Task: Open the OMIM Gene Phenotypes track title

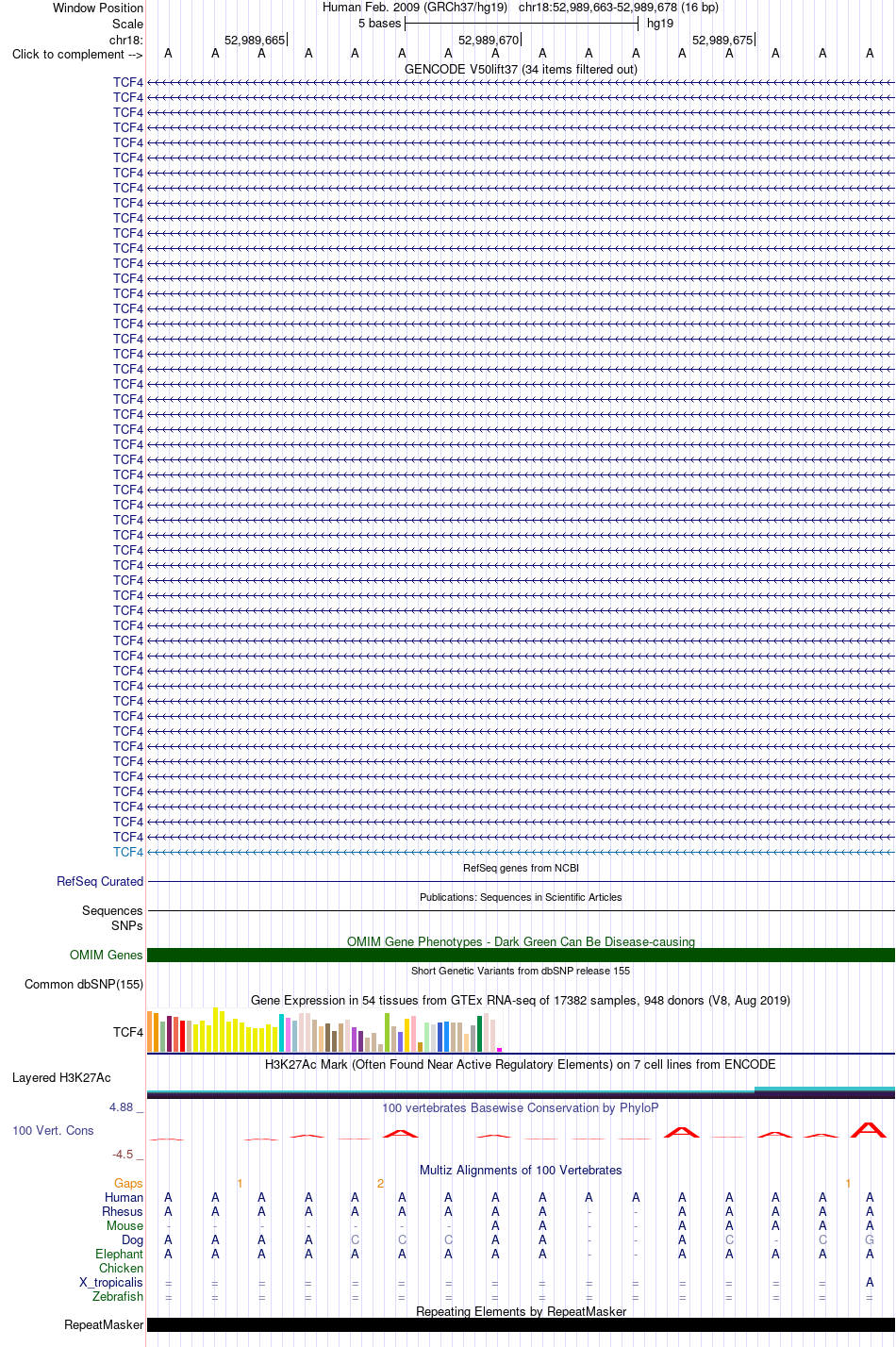Action: click(x=521, y=941)
